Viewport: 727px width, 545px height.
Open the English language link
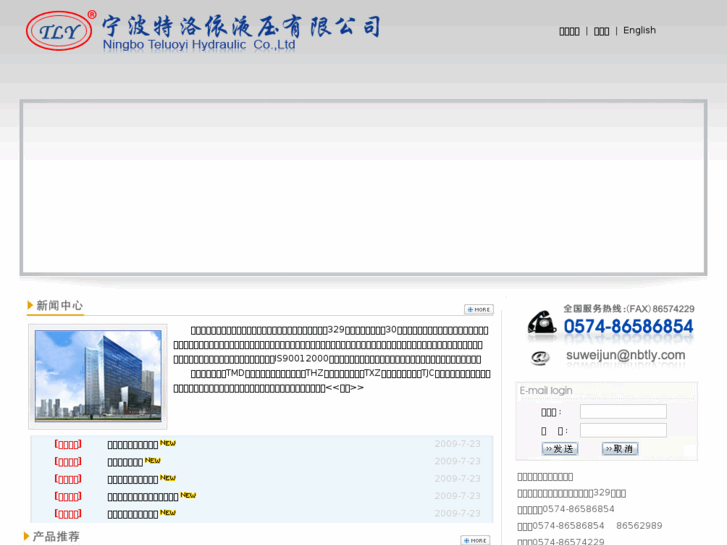(639, 31)
